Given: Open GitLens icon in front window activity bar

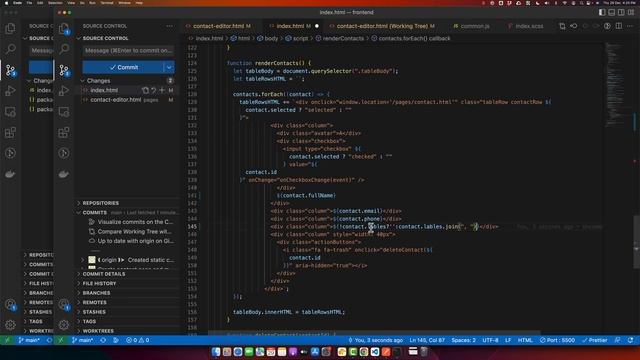Looking at the screenshot, I should (x=64, y=153).
